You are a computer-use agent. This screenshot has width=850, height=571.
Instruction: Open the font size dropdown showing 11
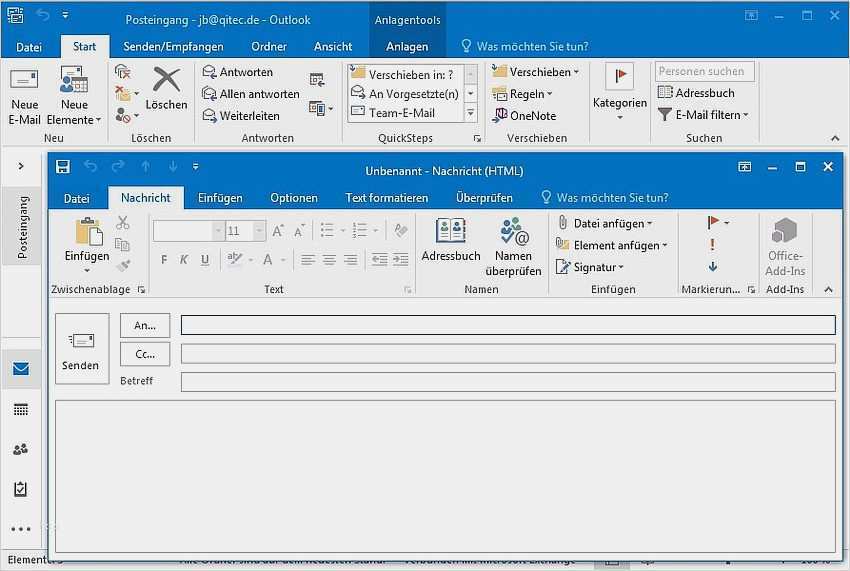(x=259, y=231)
